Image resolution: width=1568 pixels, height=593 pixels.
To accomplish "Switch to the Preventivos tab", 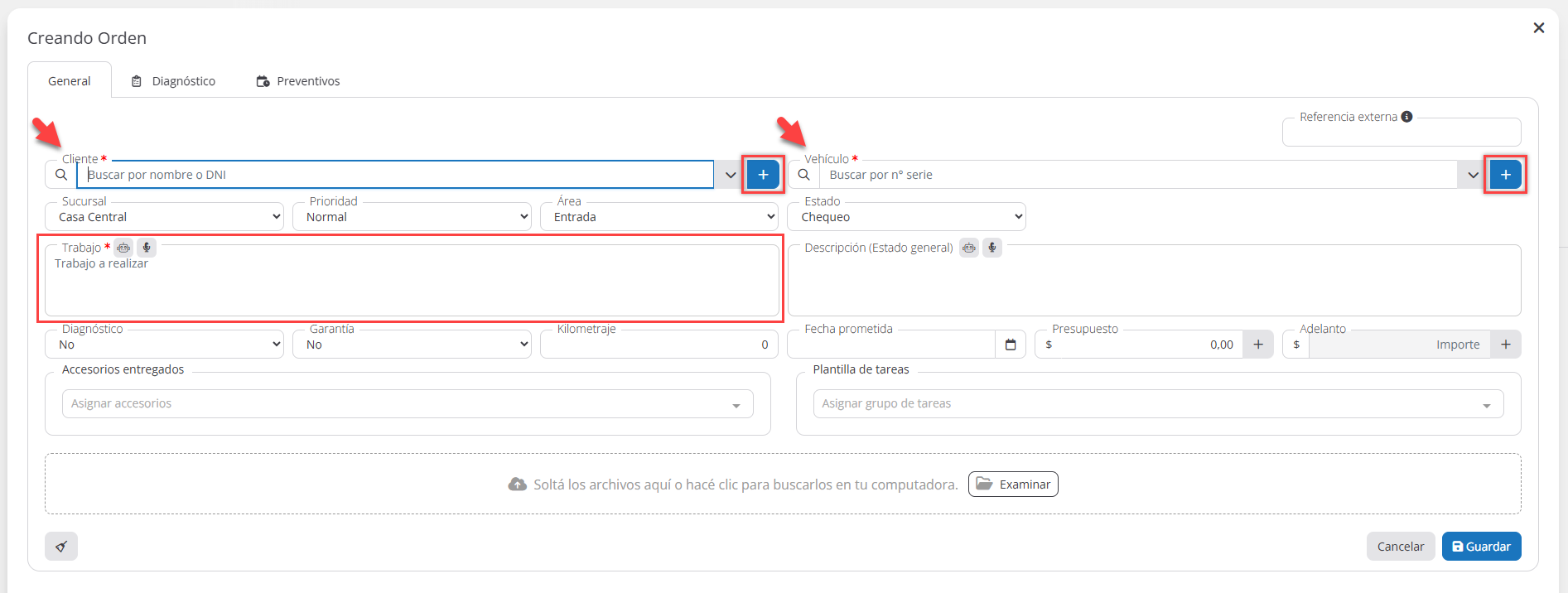I will click(x=298, y=81).
